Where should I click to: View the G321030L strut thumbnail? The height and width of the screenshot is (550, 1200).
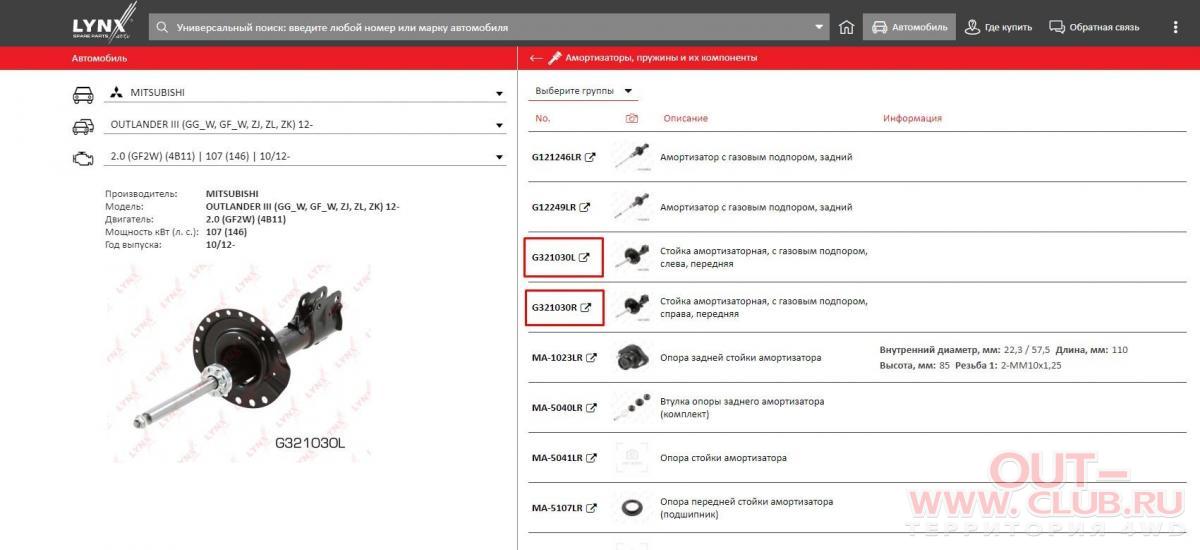tap(632, 257)
